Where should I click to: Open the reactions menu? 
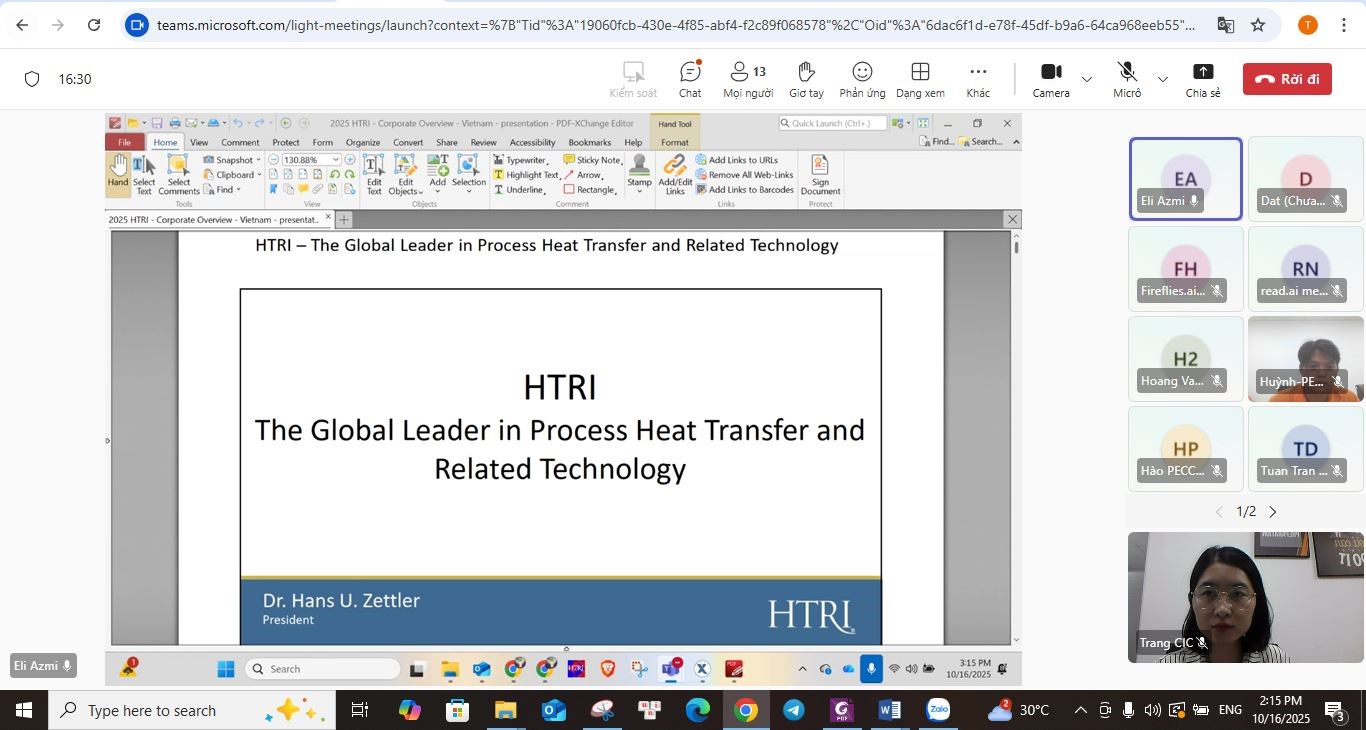pyautogui.click(x=862, y=79)
